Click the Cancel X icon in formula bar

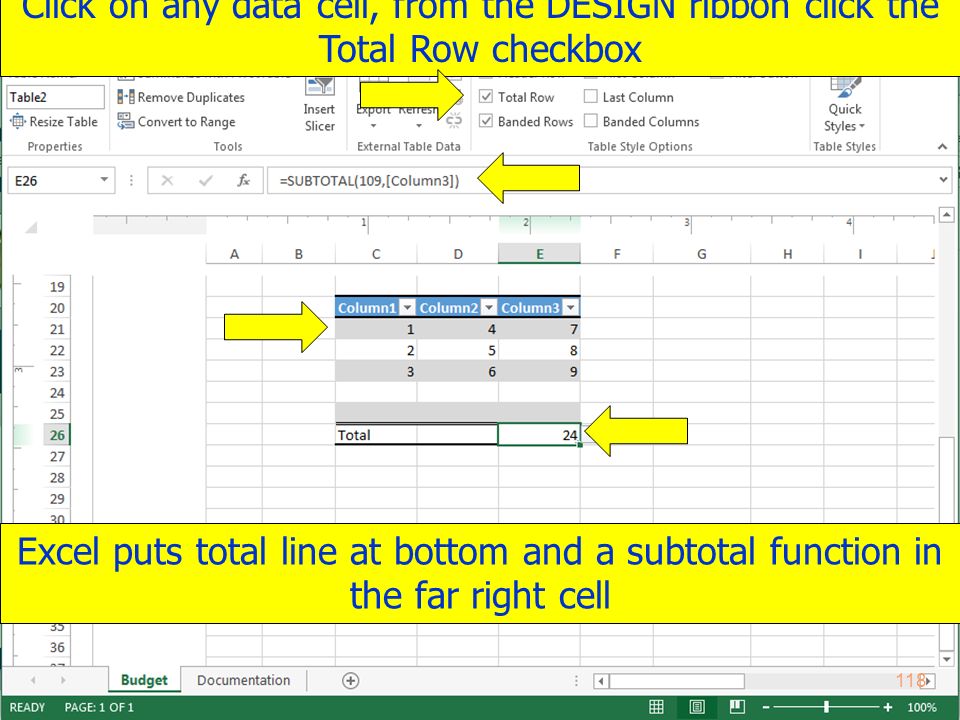pos(167,181)
